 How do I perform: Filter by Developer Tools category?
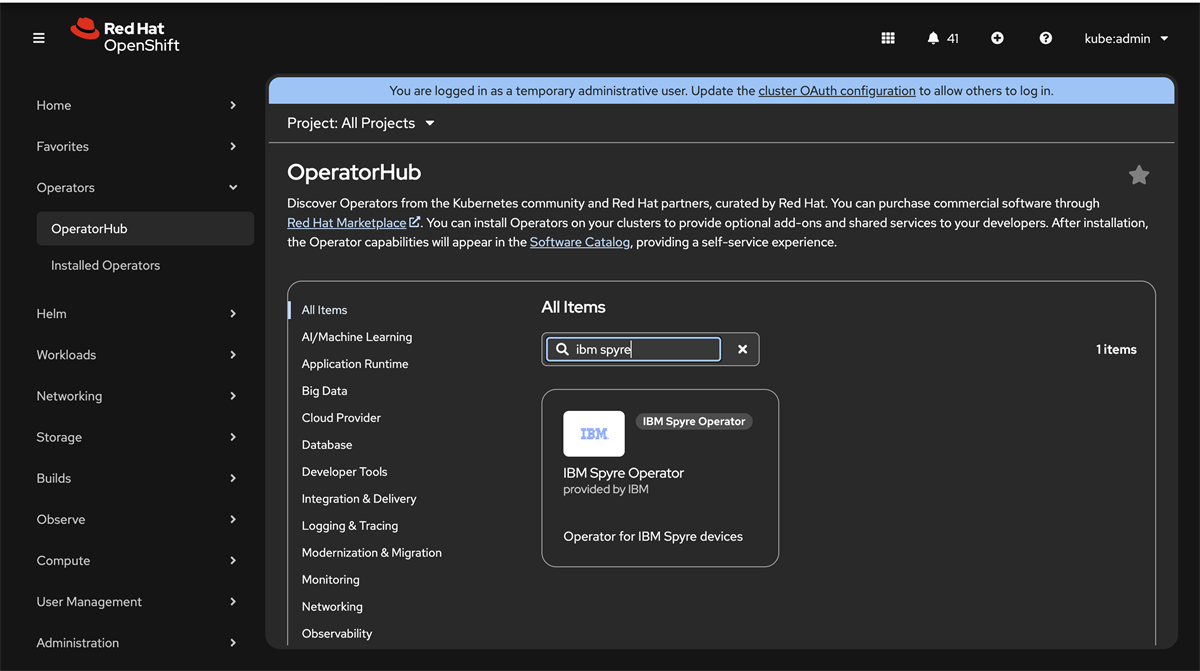coord(345,472)
